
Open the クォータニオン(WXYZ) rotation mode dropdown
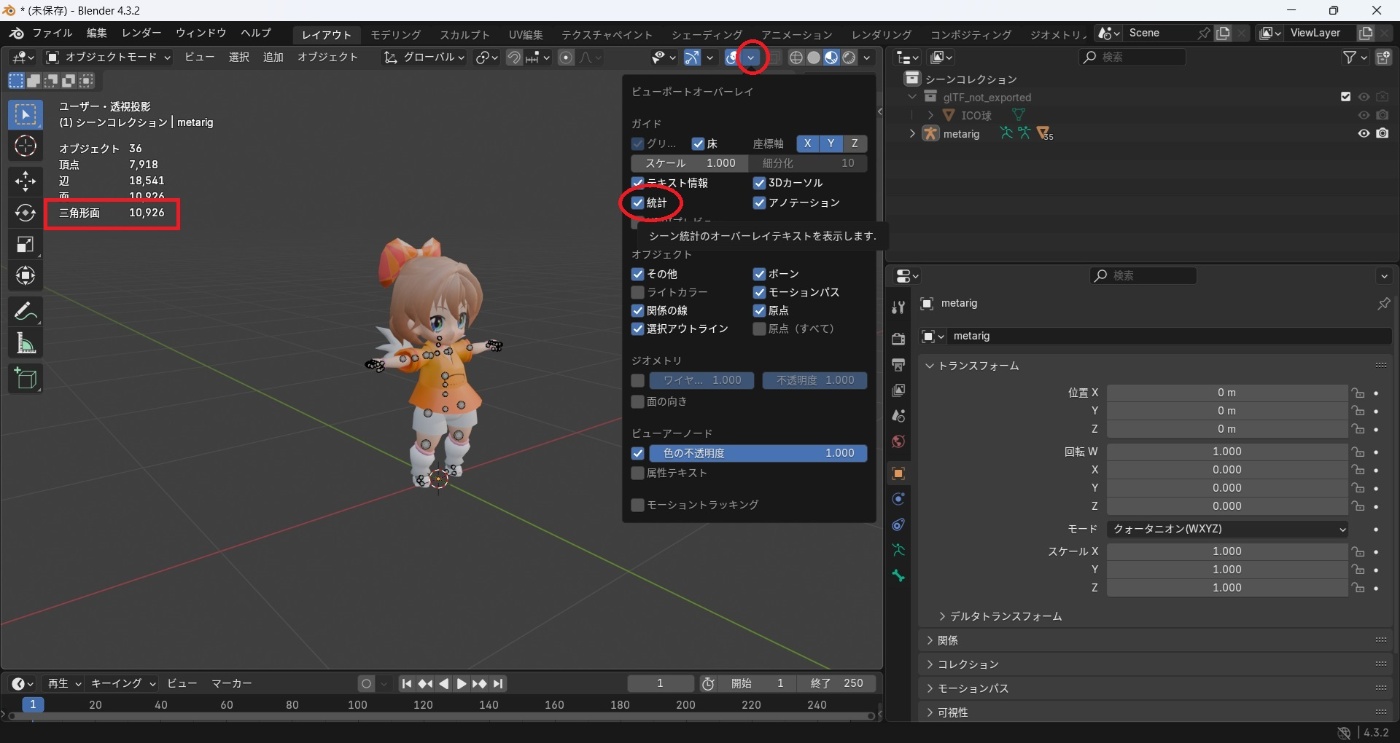click(1227, 529)
